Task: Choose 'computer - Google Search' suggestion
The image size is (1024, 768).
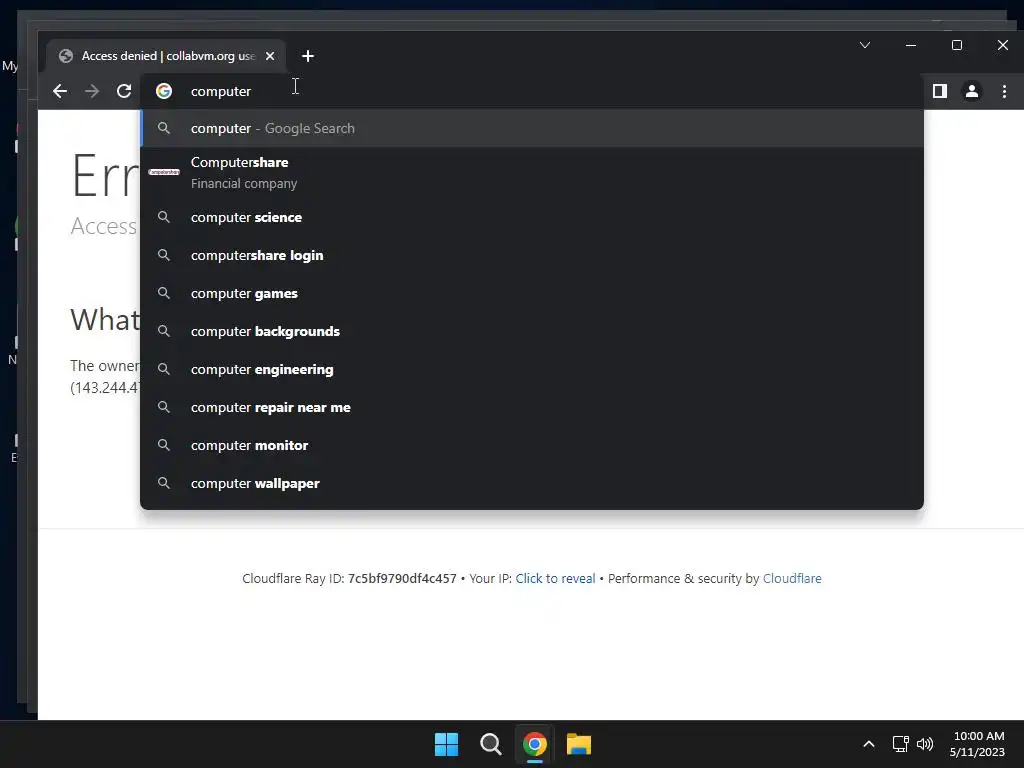Action: point(532,129)
